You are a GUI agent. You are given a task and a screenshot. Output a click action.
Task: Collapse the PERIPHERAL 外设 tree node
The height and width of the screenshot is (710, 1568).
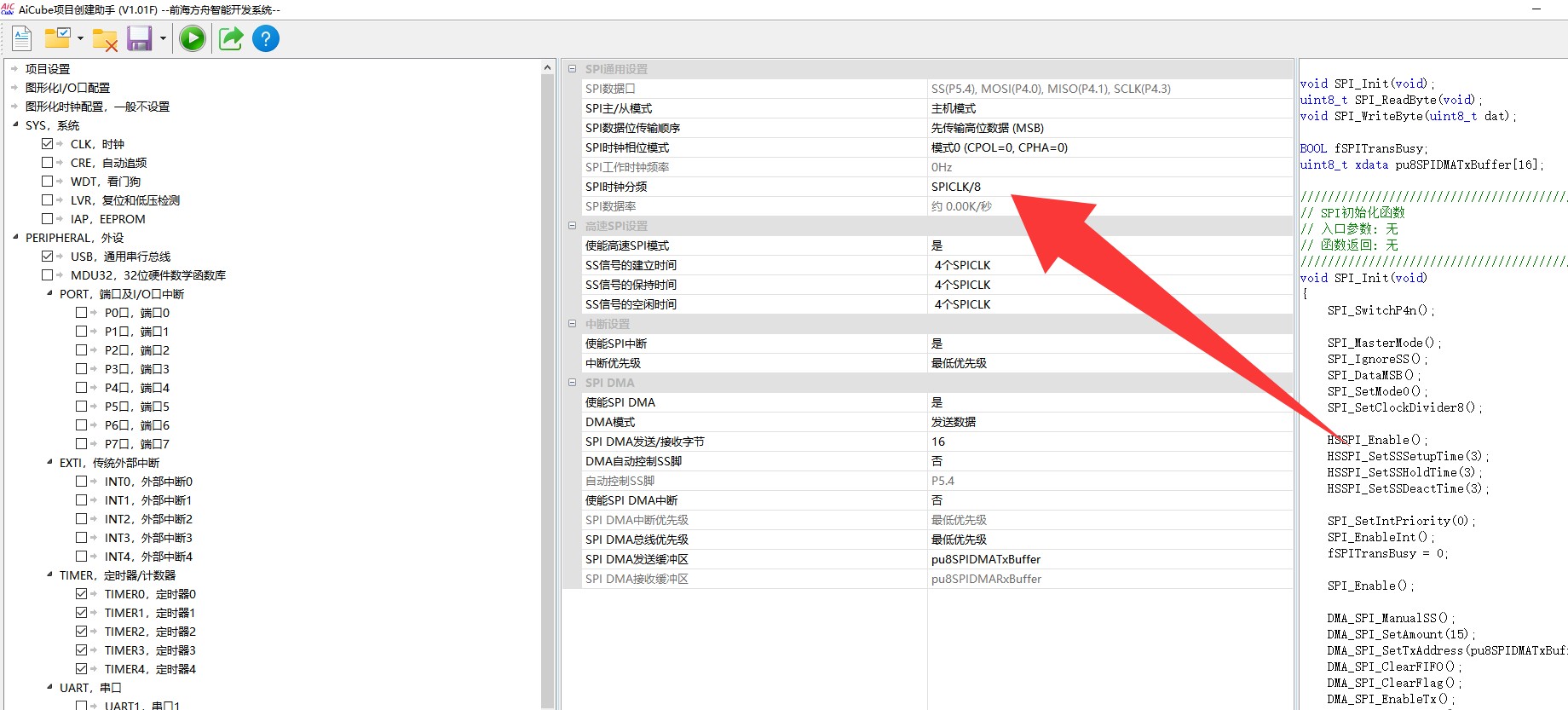point(15,237)
